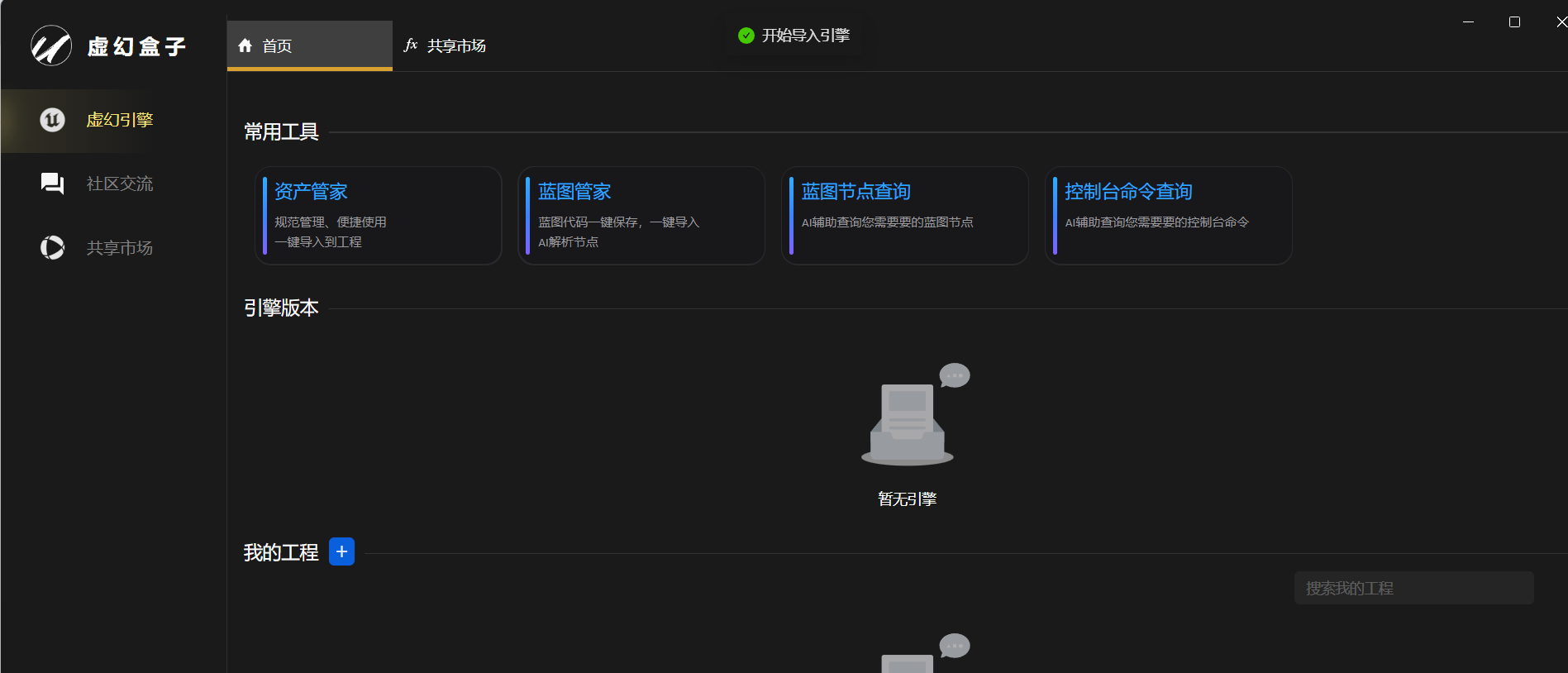Open 社区交流 from the sidebar
1568x673 pixels.
coord(113,184)
